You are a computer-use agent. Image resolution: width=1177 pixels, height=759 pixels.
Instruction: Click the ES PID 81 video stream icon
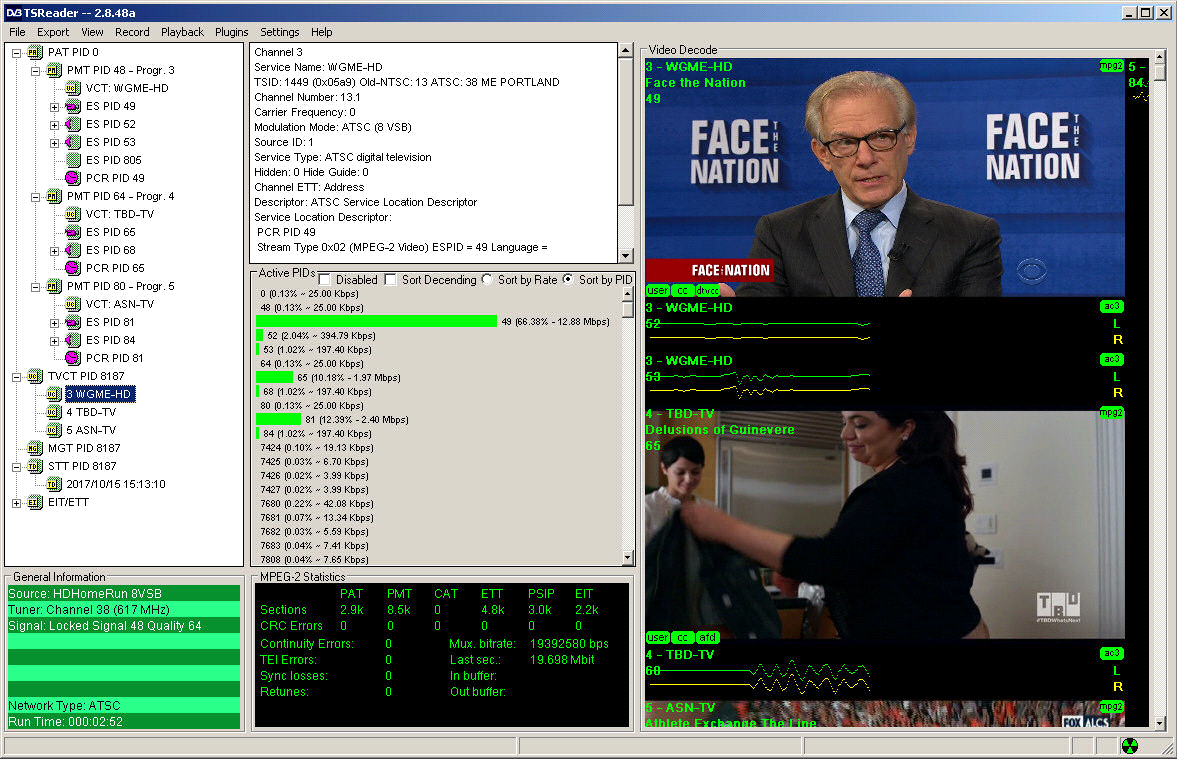(x=72, y=322)
